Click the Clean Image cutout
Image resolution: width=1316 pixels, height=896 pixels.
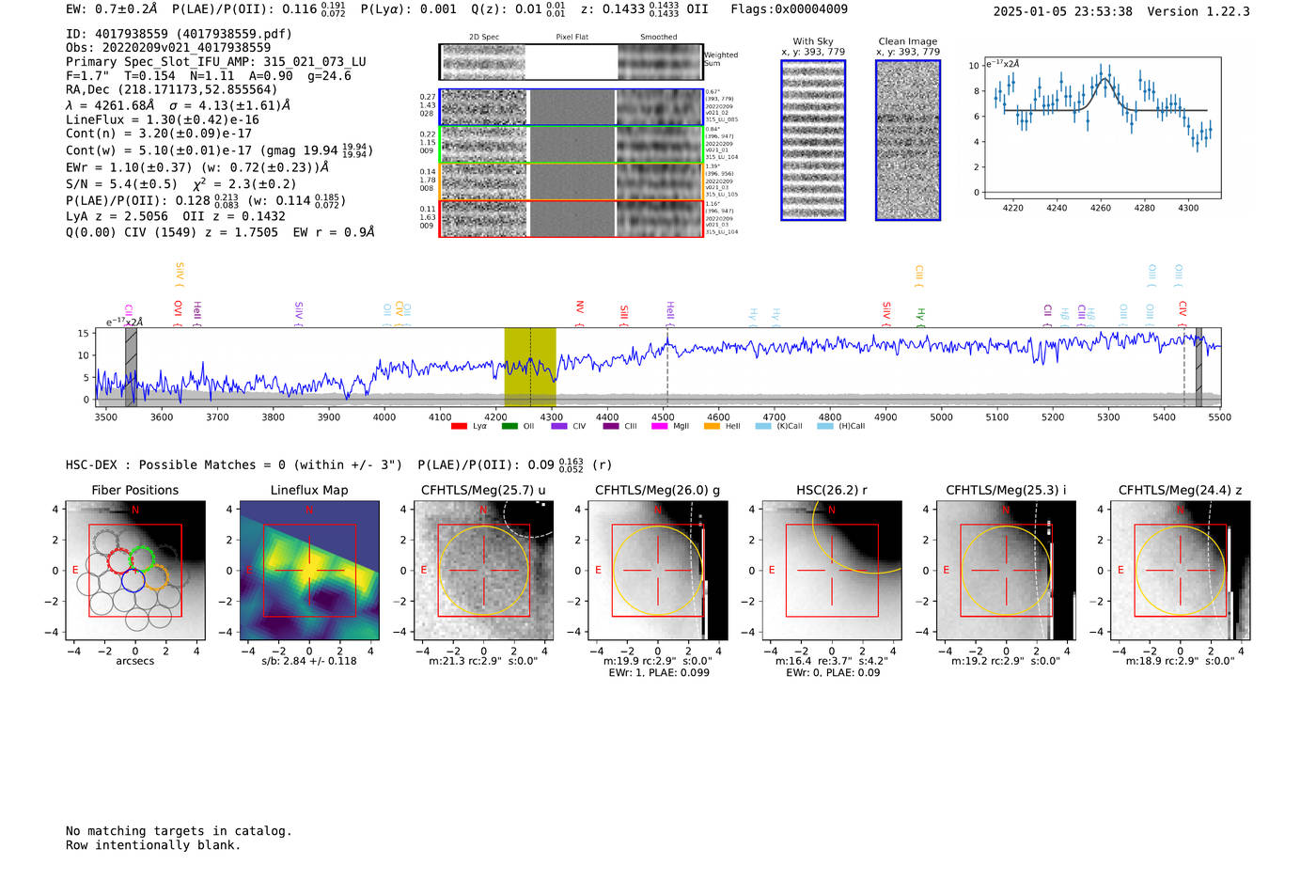tap(908, 140)
